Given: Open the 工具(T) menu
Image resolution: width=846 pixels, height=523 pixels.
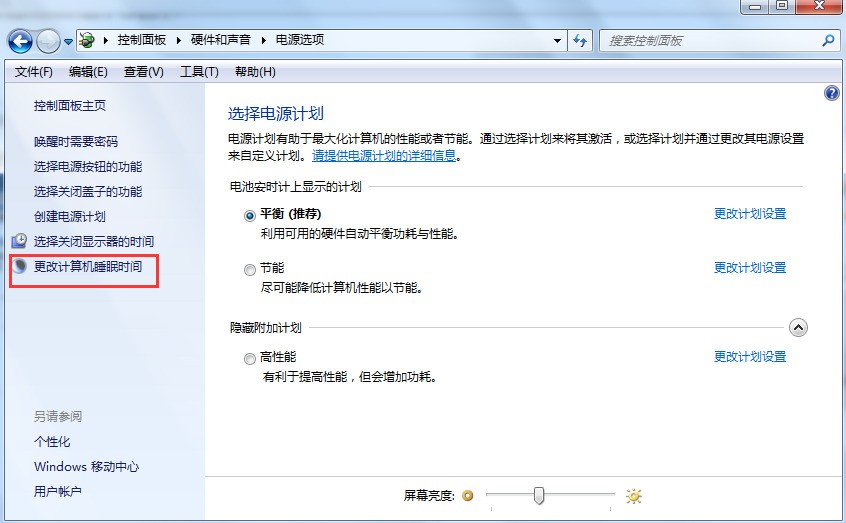Looking at the screenshot, I should (x=199, y=72).
